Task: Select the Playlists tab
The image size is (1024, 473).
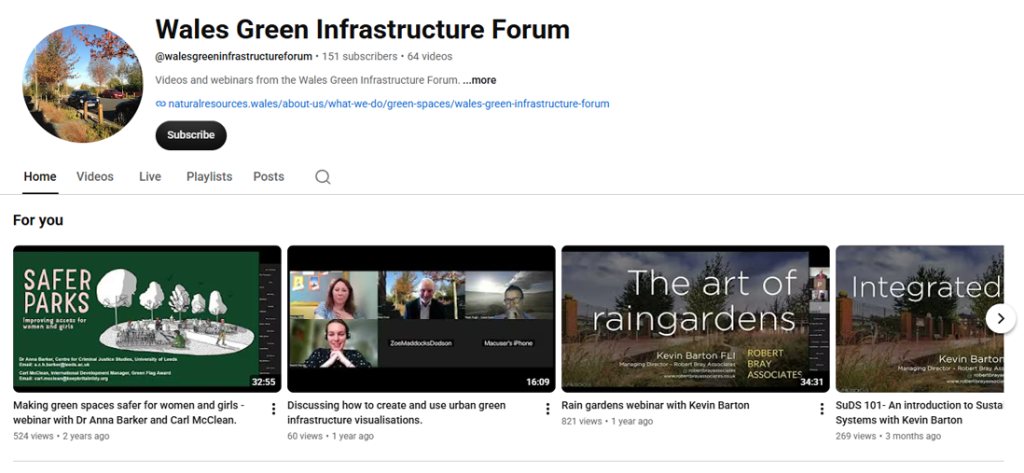Action: click(209, 176)
